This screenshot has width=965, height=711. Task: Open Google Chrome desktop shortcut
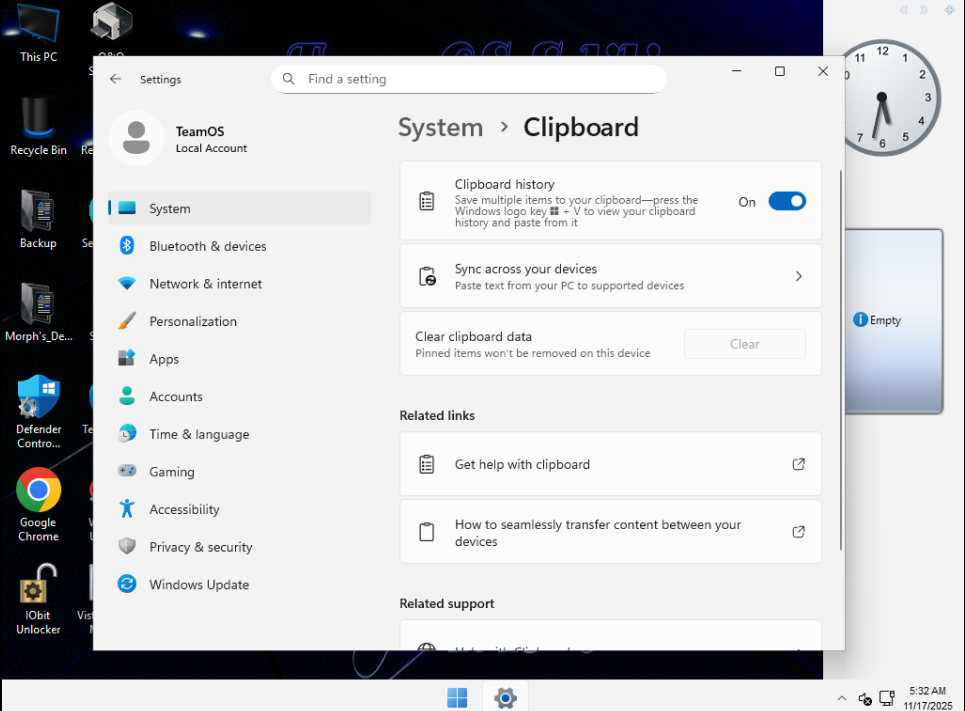[38, 492]
